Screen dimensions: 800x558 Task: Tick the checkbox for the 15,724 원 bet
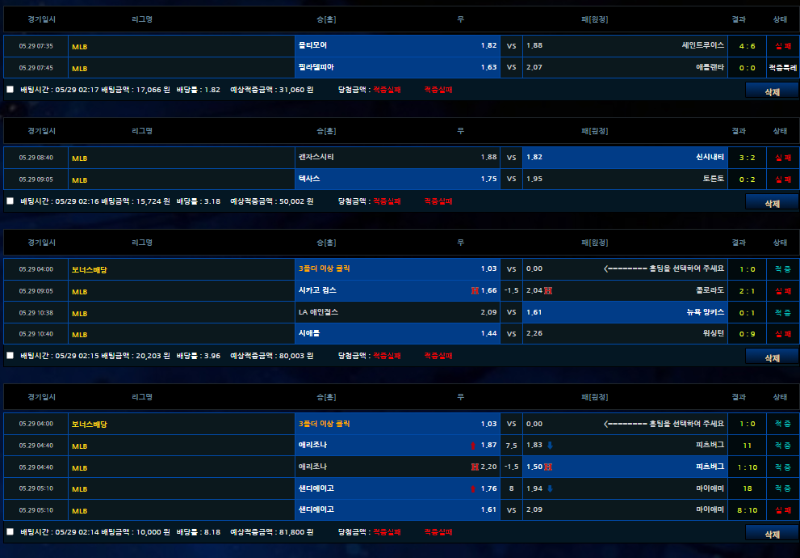[x=10, y=201]
